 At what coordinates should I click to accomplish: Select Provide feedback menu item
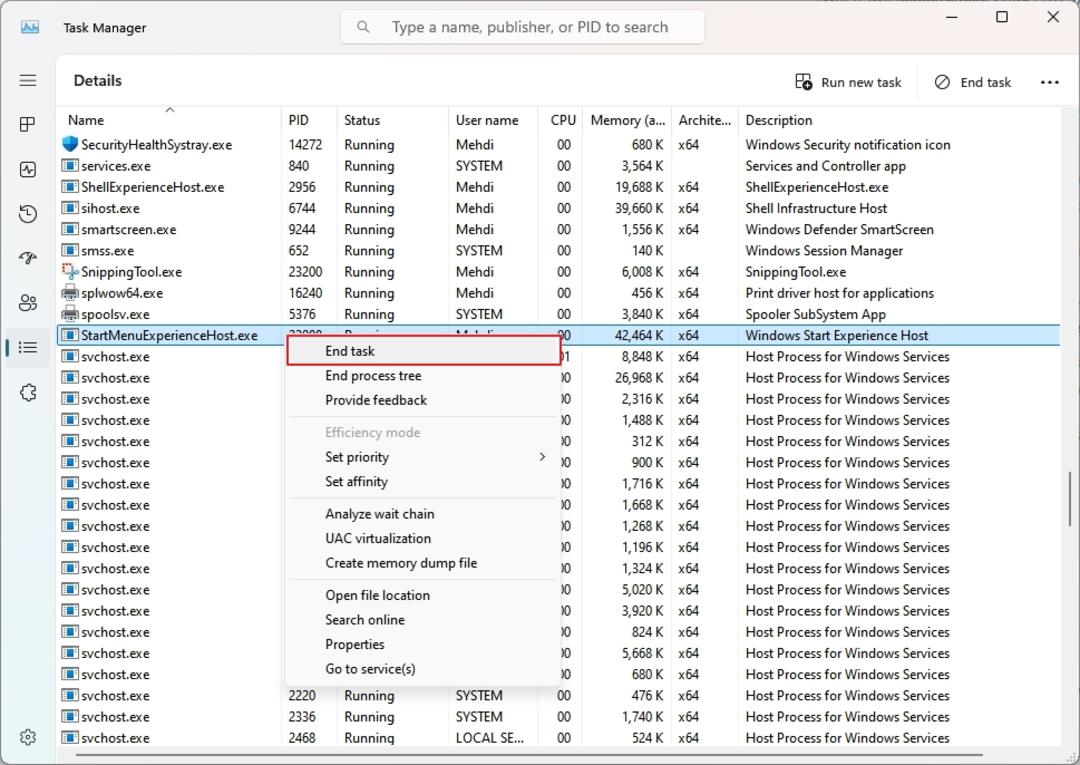click(423, 400)
